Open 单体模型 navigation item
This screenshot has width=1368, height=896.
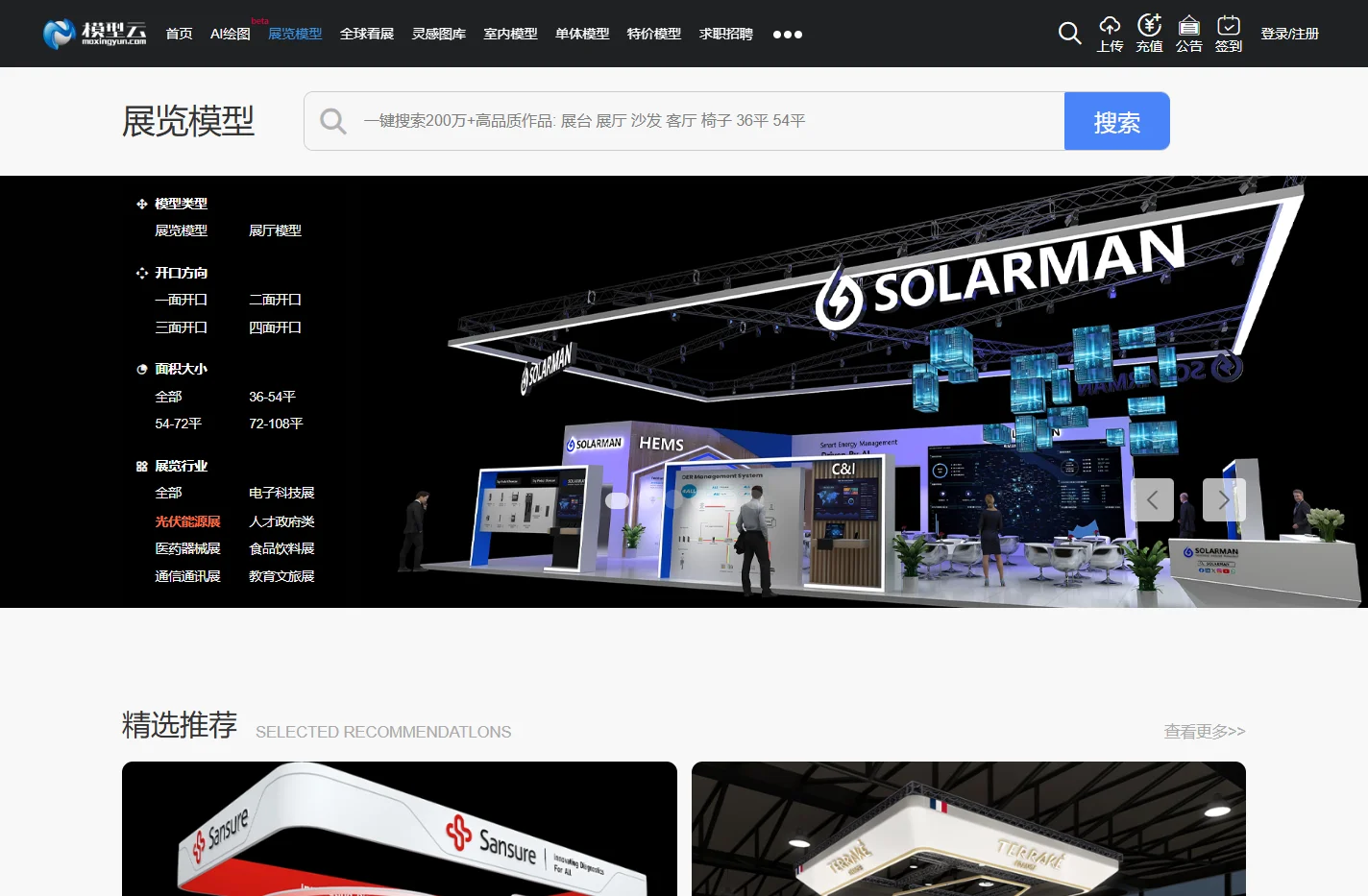[x=582, y=34]
